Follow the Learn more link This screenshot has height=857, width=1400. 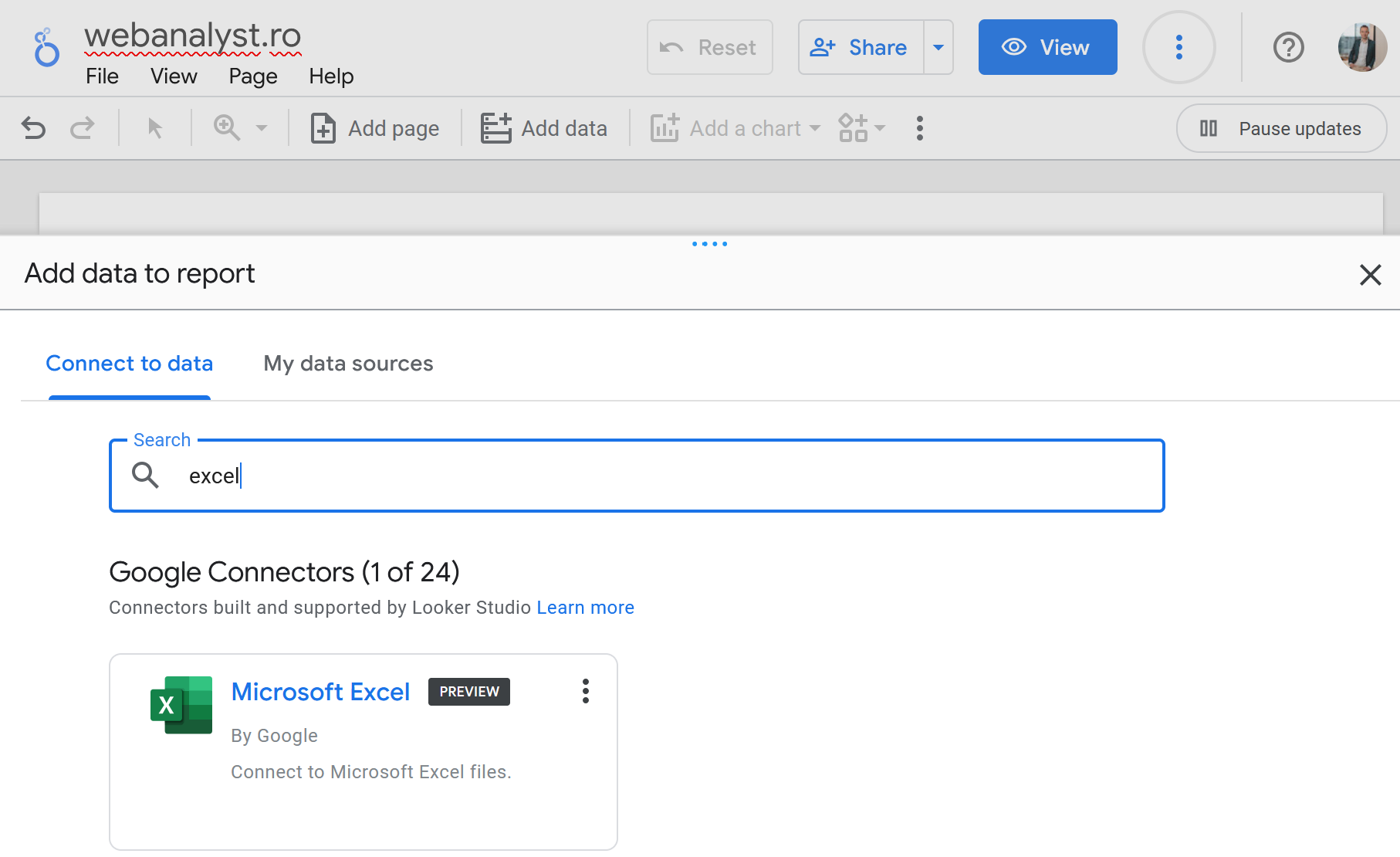click(x=585, y=608)
